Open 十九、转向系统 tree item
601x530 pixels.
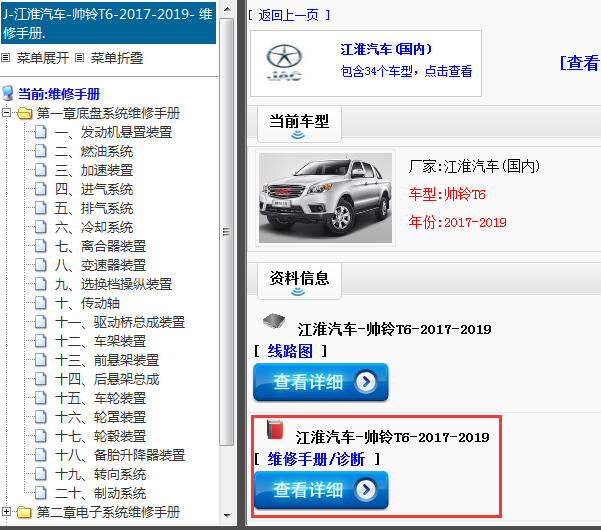tap(100, 474)
